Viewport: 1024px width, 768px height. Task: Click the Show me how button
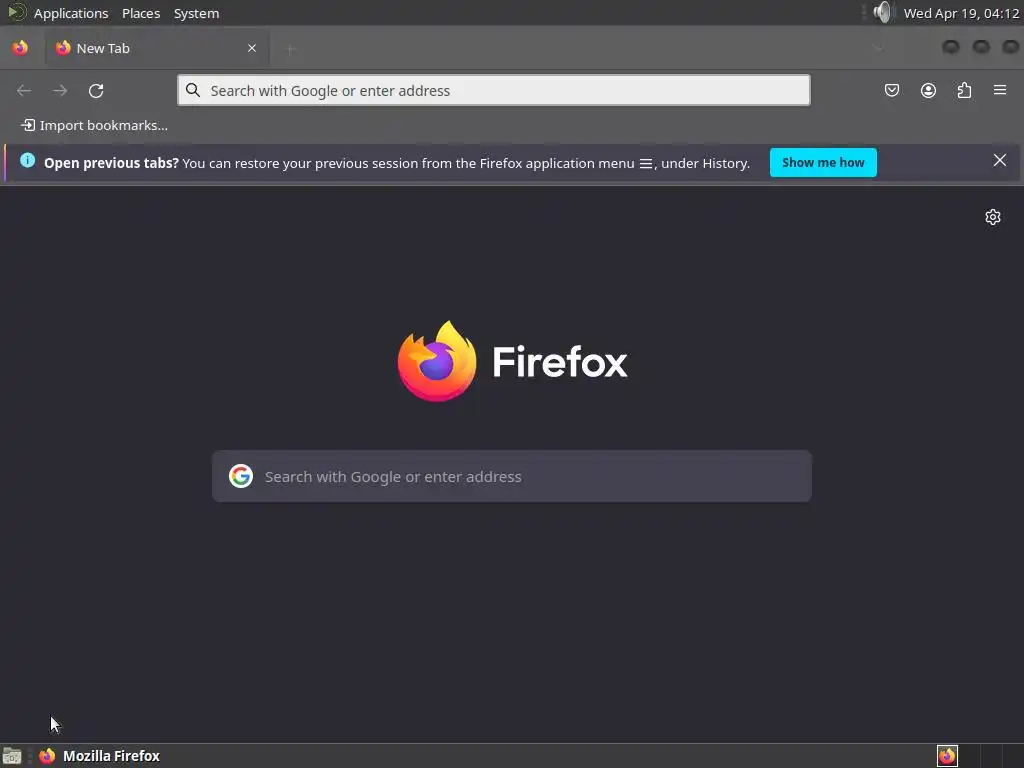click(x=823, y=163)
